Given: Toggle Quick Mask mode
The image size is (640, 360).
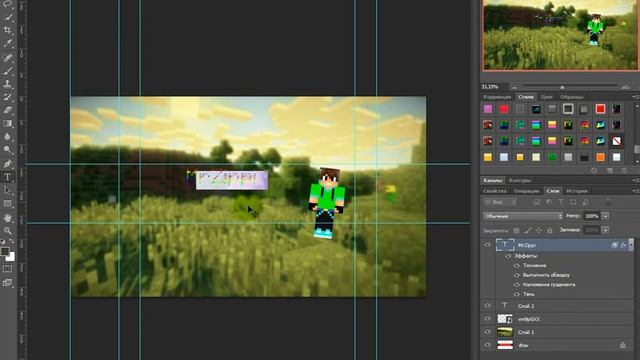Looking at the screenshot, I should 7,269.
